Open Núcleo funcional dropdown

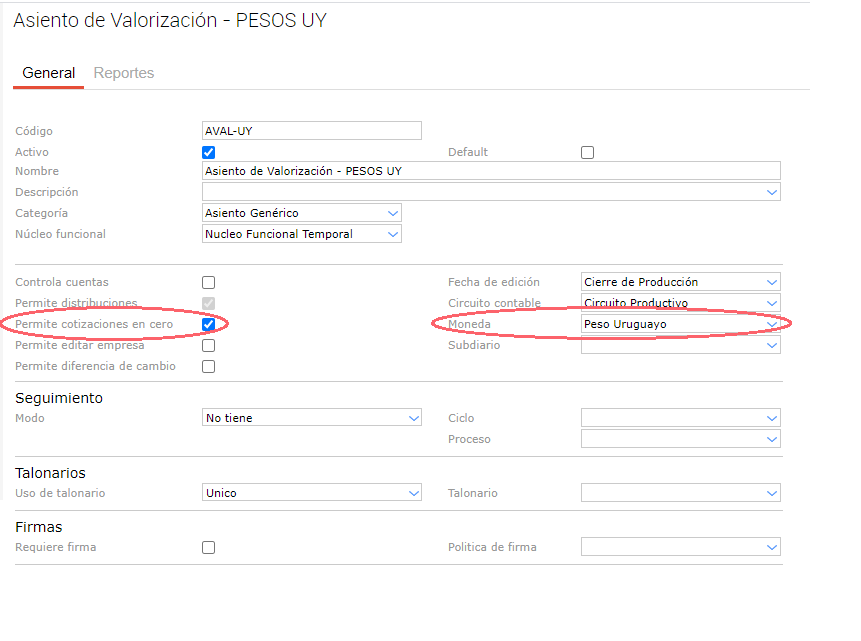tap(301, 234)
